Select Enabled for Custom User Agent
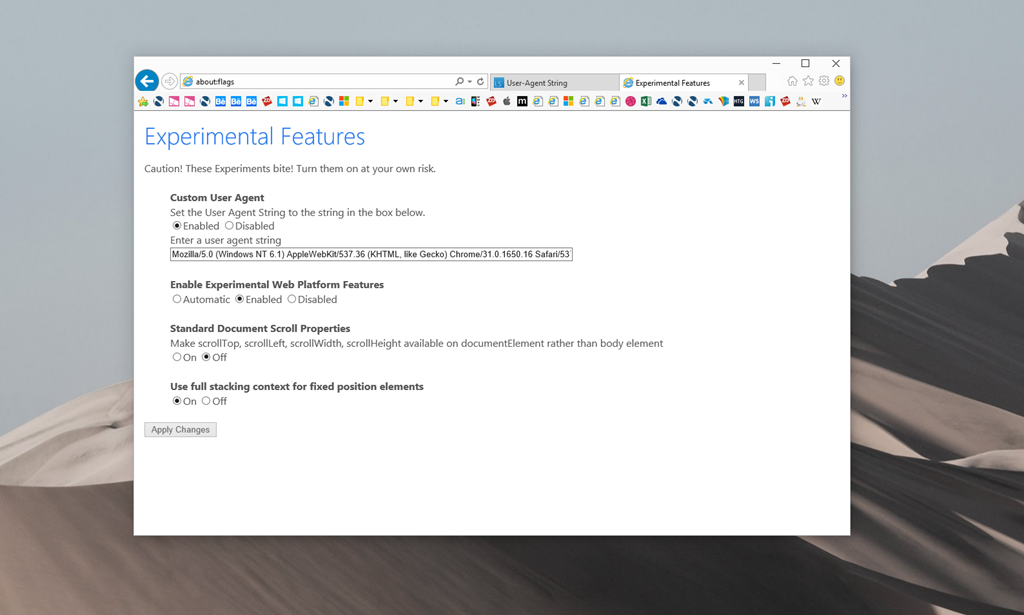The image size is (1024, 615). (177, 226)
